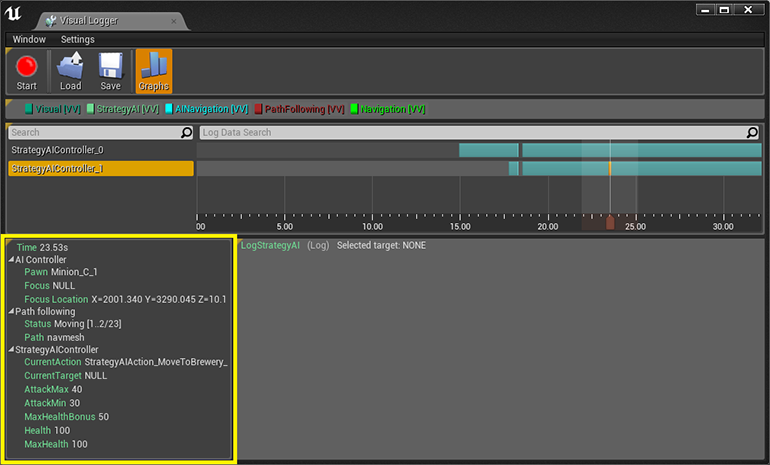The image size is (770, 465).
Task: Toggle the Navigation [VV] category filter
Action: point(388,109)
